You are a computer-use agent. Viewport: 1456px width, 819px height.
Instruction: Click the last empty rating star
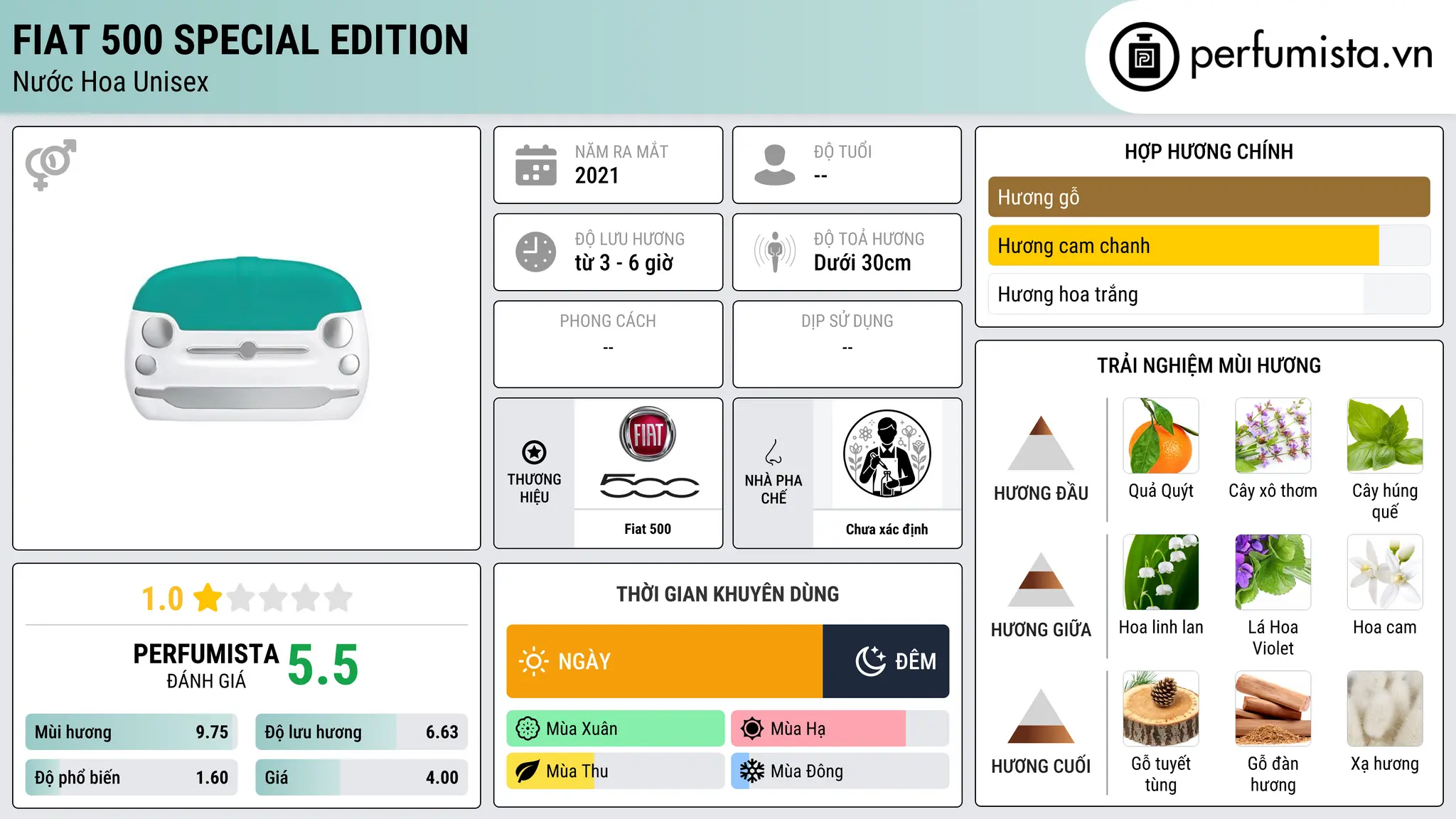[339, 597]
